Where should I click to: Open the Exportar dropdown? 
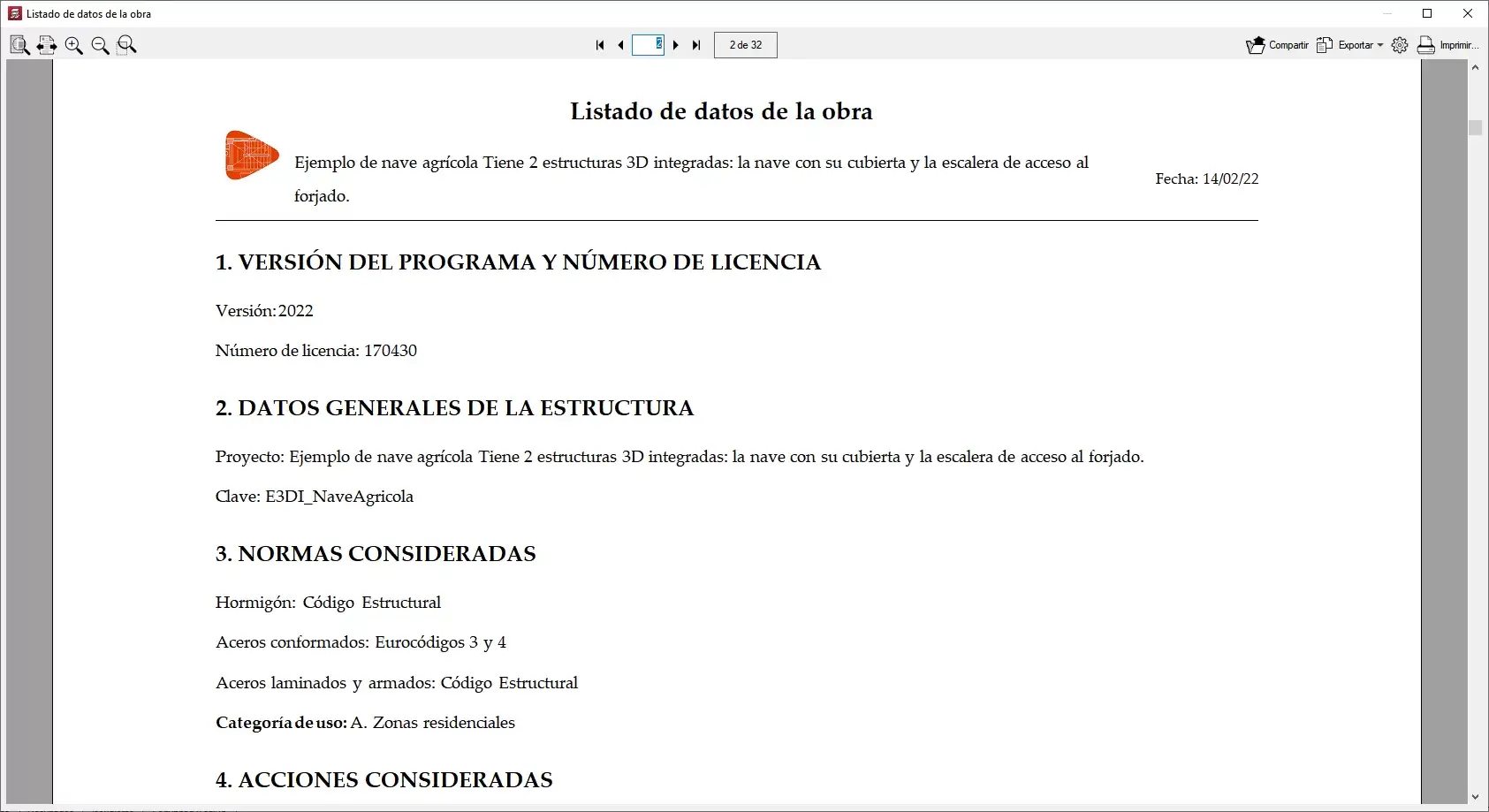click(1349, 45)
